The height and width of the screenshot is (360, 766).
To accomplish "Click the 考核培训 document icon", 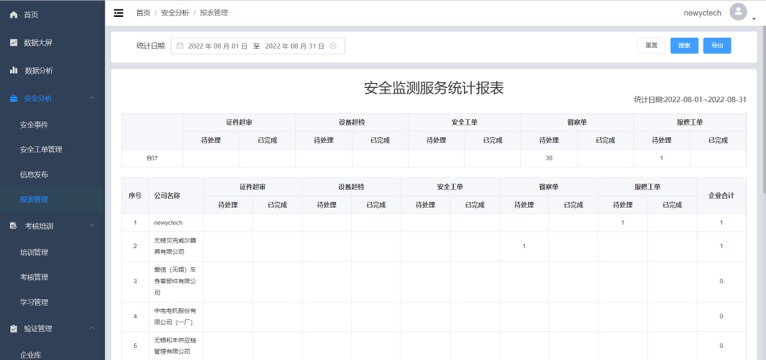I will [14, 226].
